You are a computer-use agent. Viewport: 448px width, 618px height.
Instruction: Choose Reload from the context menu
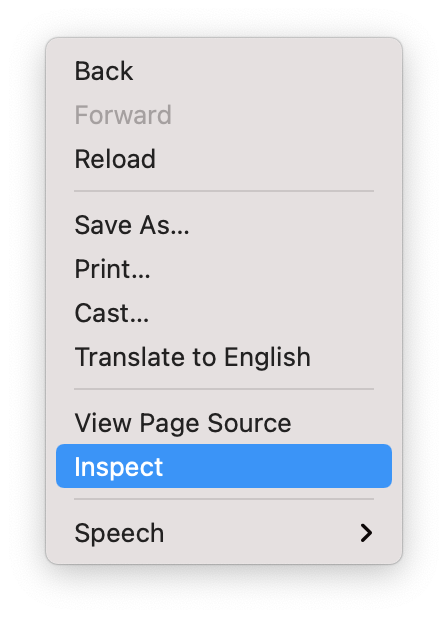(x=224, y=159)
